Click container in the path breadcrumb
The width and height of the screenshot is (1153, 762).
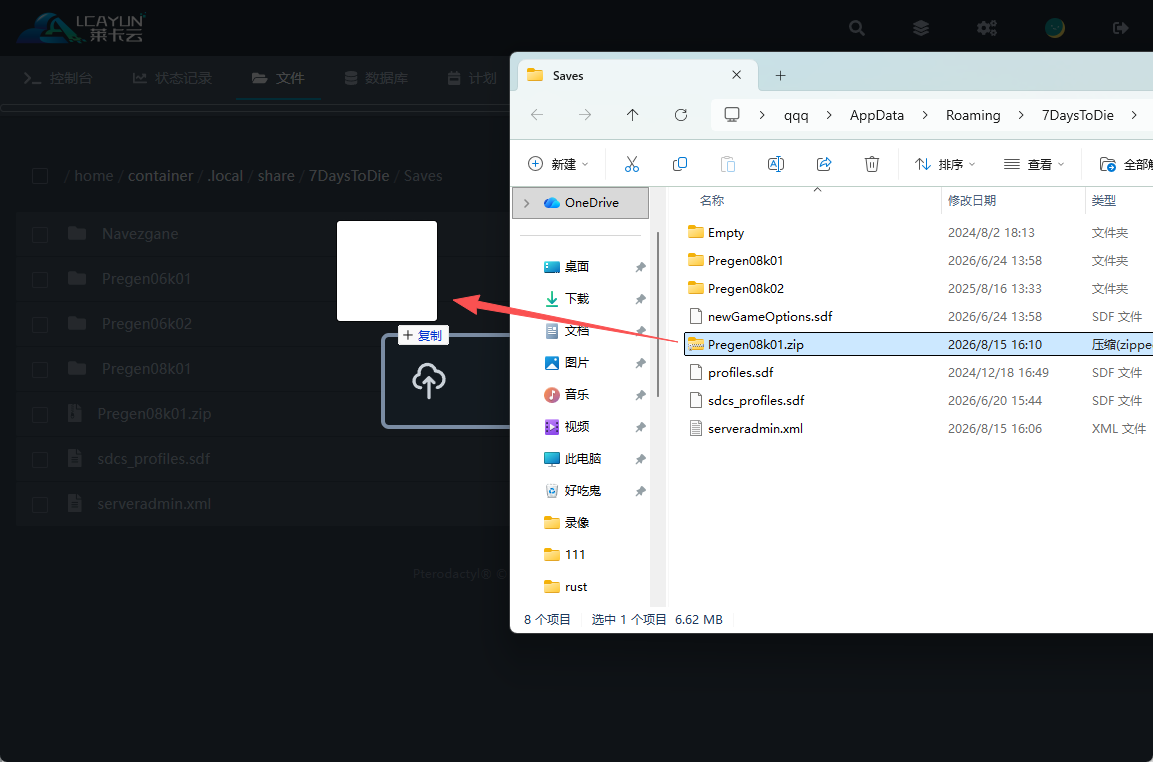(x=160, y=176)
